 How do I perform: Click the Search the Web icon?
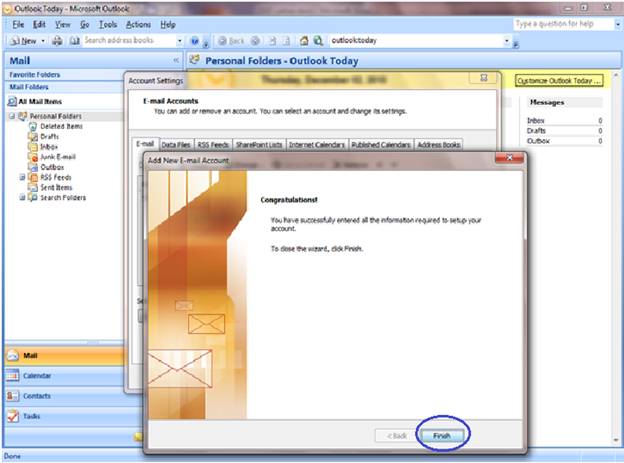318,40
